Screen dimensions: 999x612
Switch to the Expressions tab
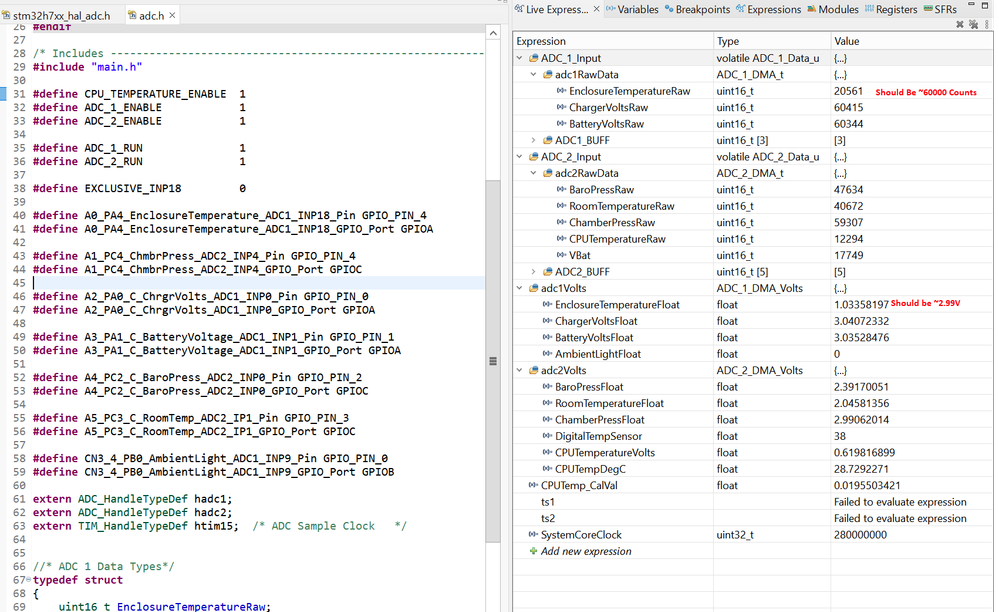click(768, 9)
